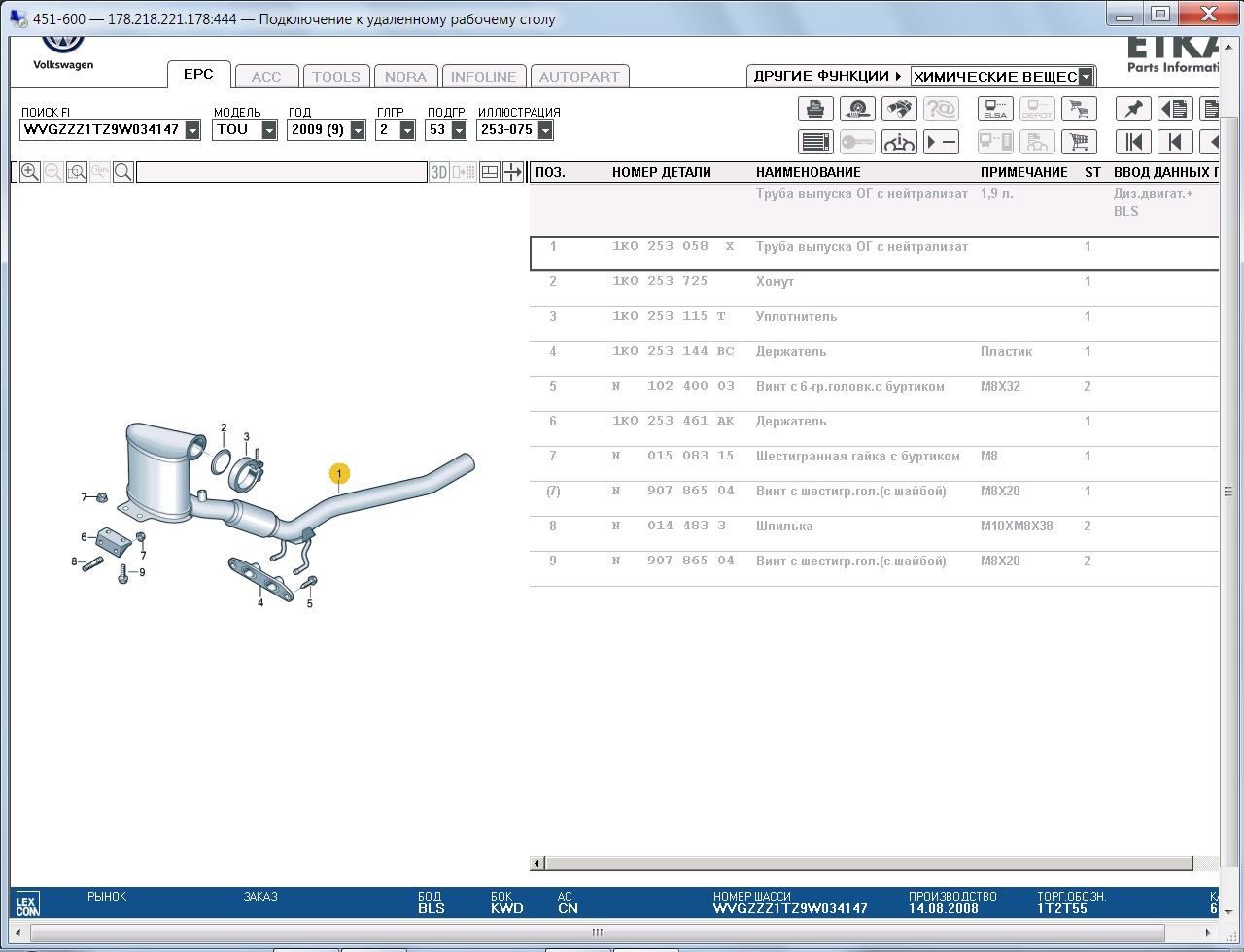Click the illustration search input field
The image size is (1244, 952).
pos(281,172)
